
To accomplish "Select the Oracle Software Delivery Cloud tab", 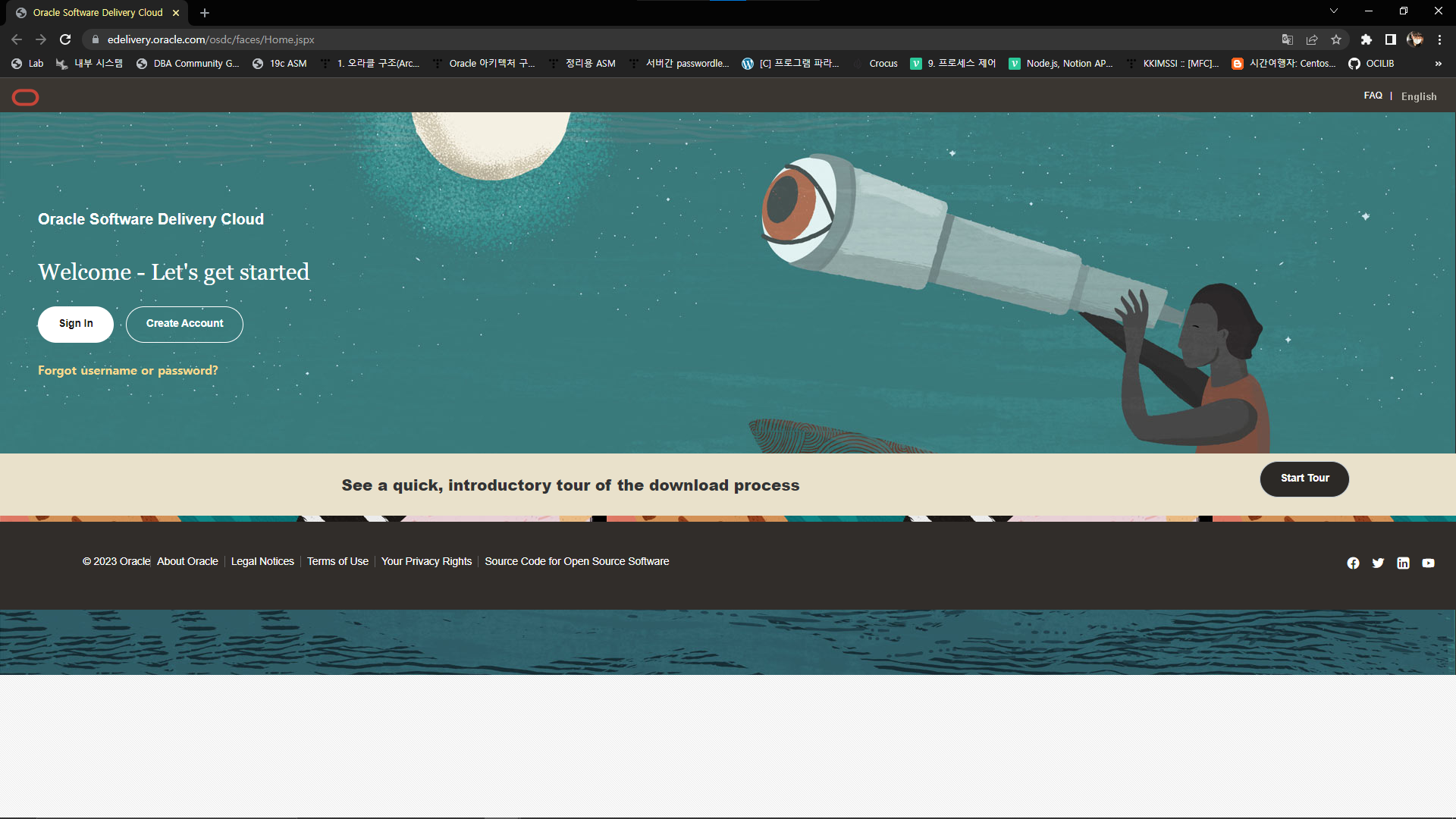I will click(97, 12).
